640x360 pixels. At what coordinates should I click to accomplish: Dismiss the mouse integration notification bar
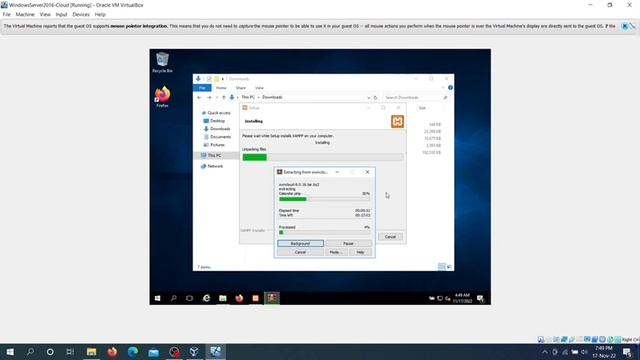pos(624,26)
